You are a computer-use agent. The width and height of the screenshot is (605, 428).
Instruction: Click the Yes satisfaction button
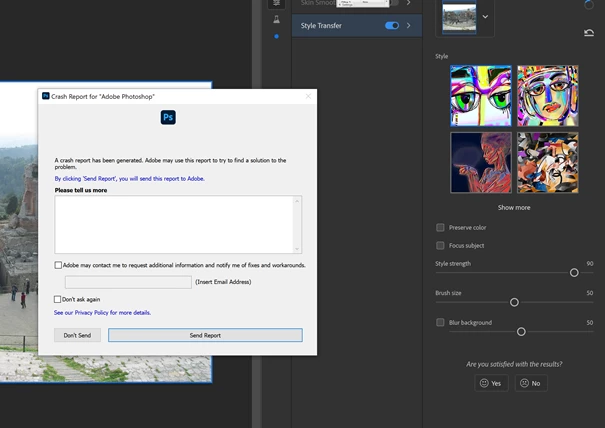click(x=491, y=383)
